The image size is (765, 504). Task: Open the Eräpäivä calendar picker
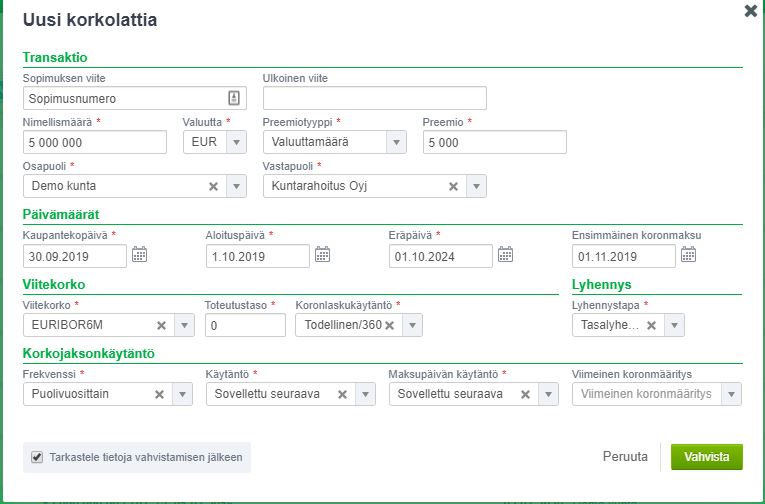tap(505, 255)
